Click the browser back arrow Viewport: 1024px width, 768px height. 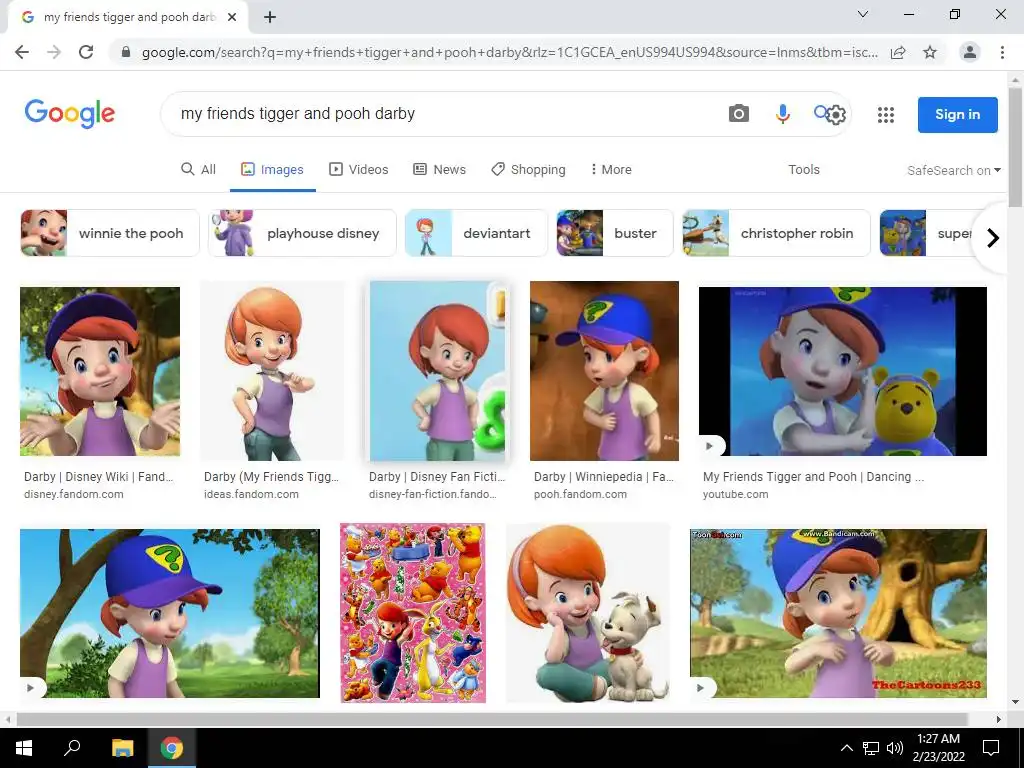click(22, 52)
